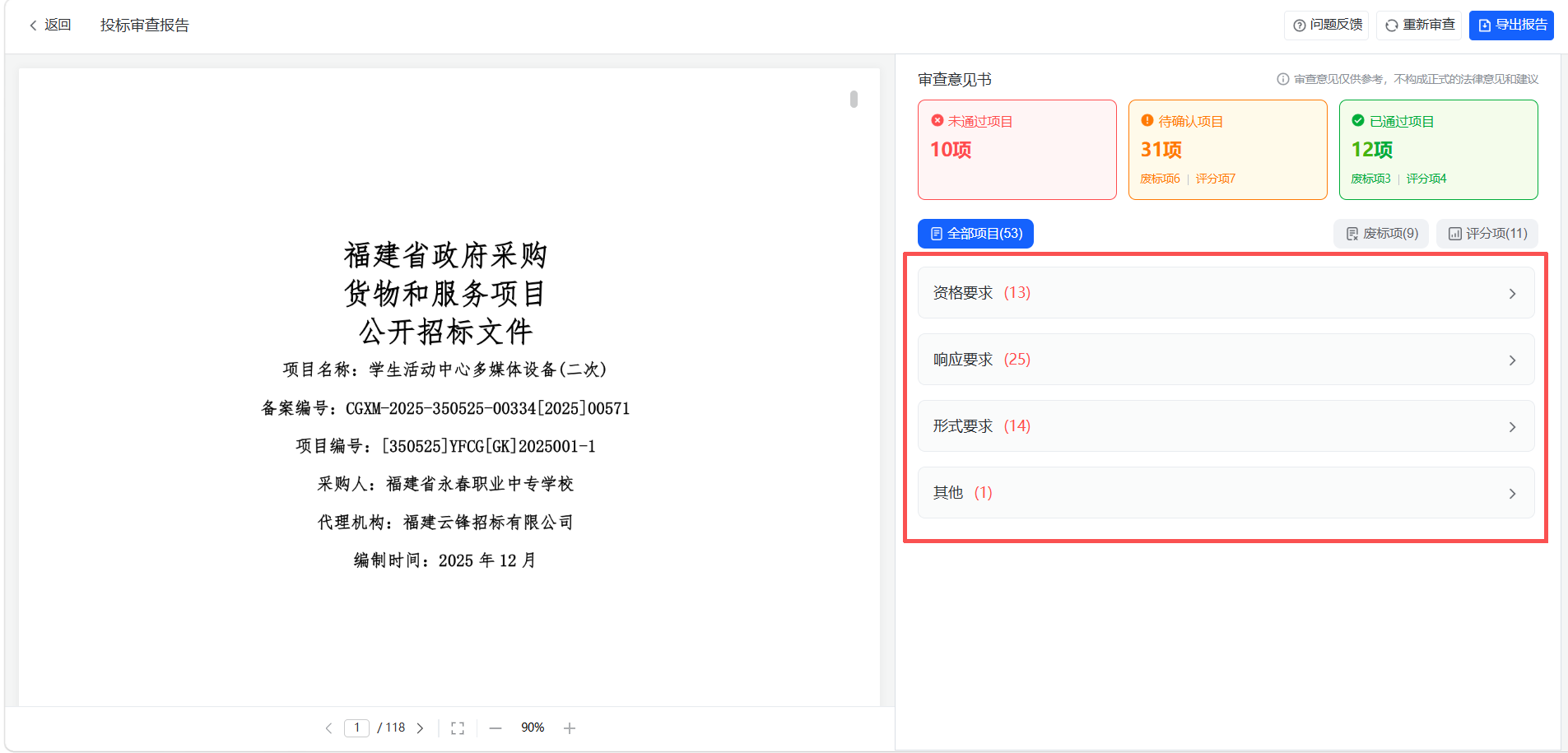
Task: Click the info icon beside 审查意见仅供参考
Action: pyautogui.click(x=1282, y=79)
